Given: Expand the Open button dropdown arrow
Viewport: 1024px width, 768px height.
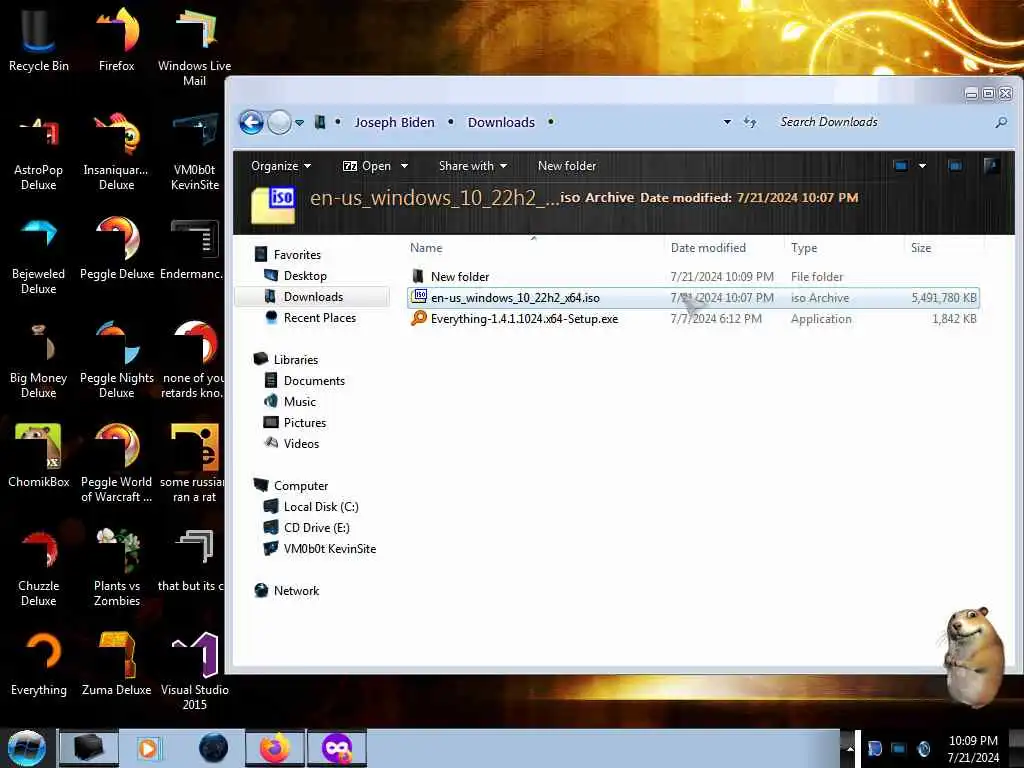Looking at the screenshot, I should coord(404,166).
